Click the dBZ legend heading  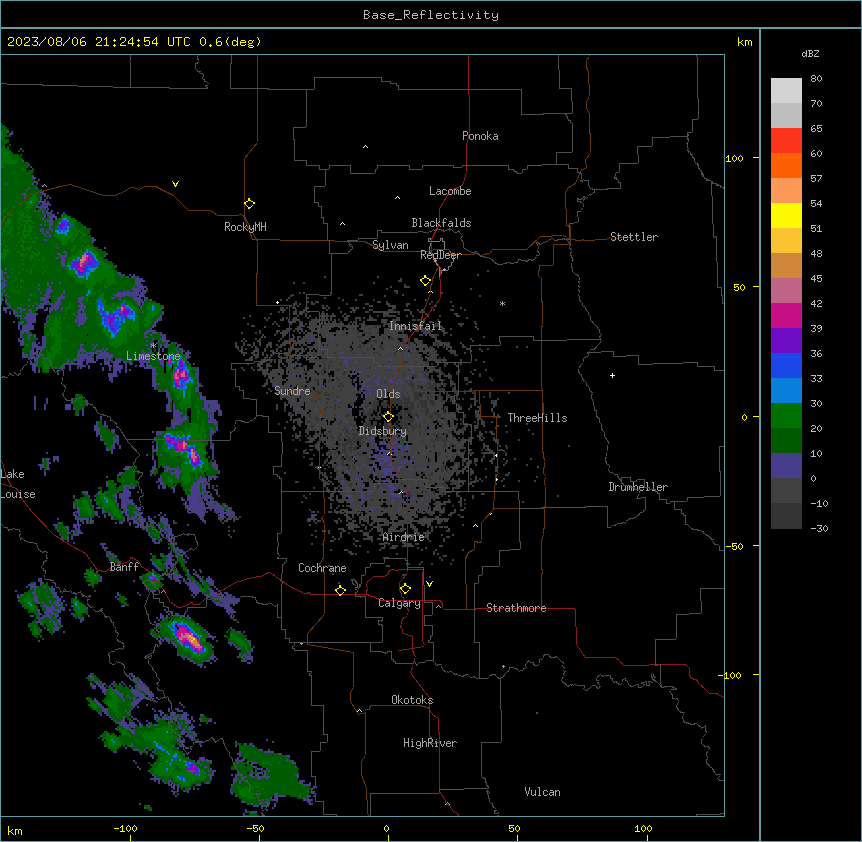[810, 53]
